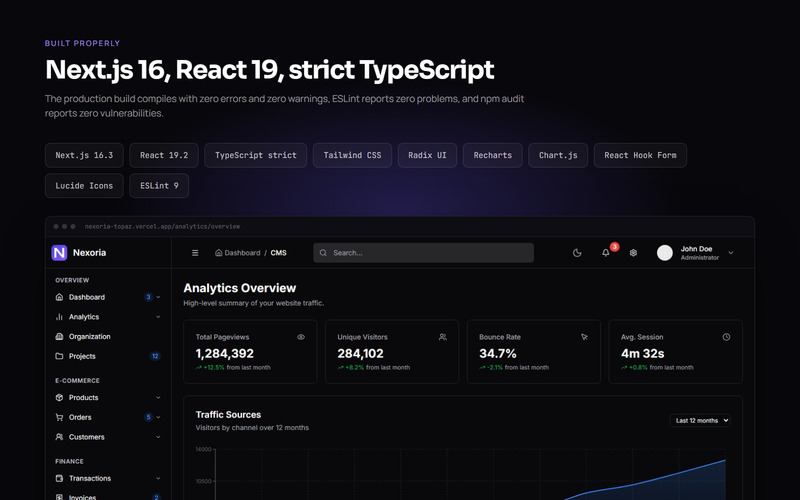Click the trend arrow beside +8.2%

(340, 367)
